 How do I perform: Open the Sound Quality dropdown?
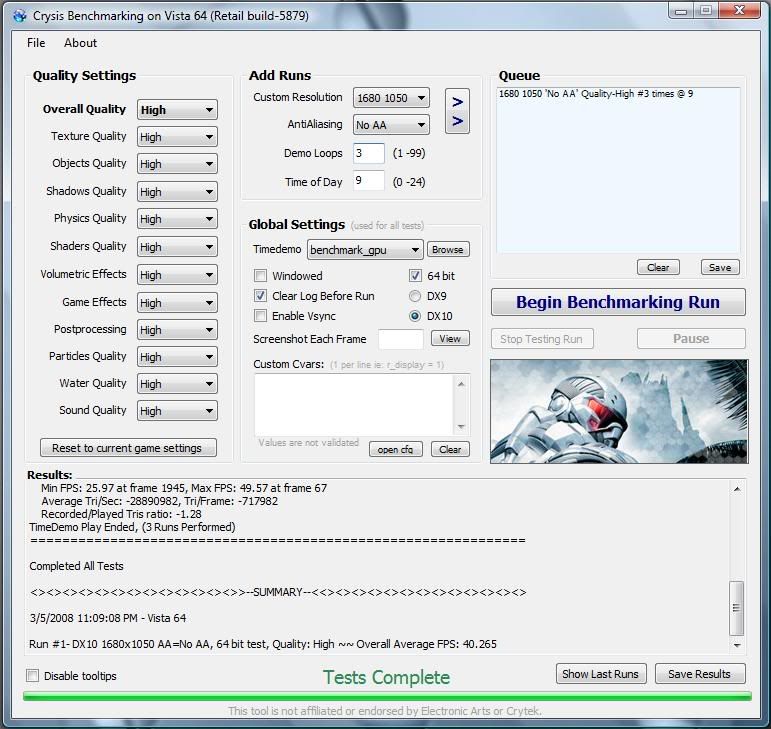[177, 411]
